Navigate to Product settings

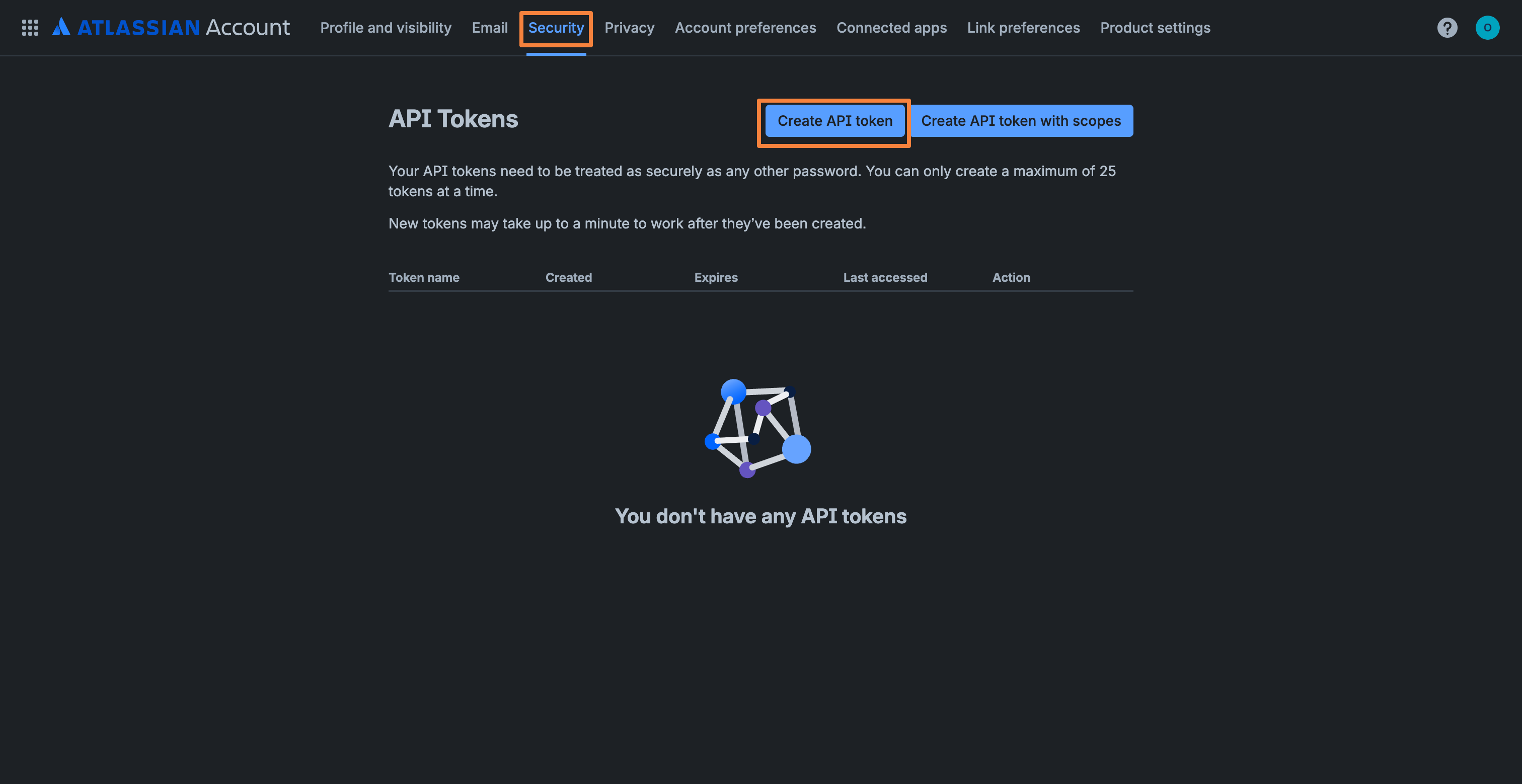point(1155,27)
